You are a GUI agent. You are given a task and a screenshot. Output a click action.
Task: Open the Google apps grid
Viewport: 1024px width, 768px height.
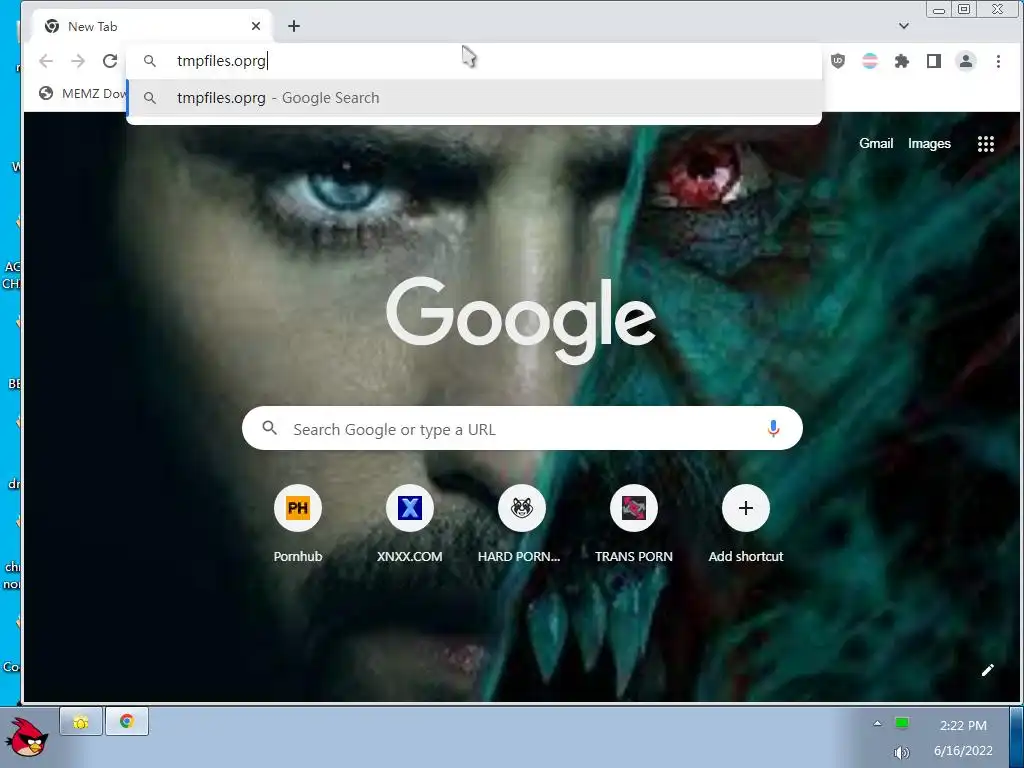coord(985,144)
